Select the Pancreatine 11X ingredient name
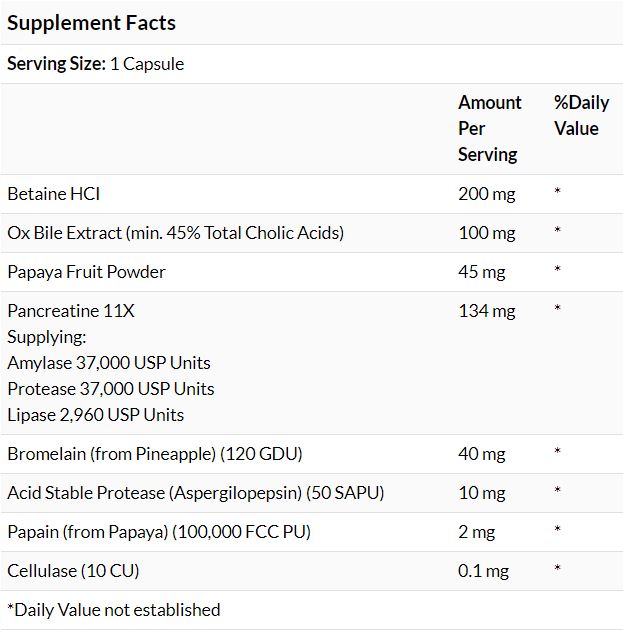The height and width of the screenshot is (639, 623). pos(71,311)
